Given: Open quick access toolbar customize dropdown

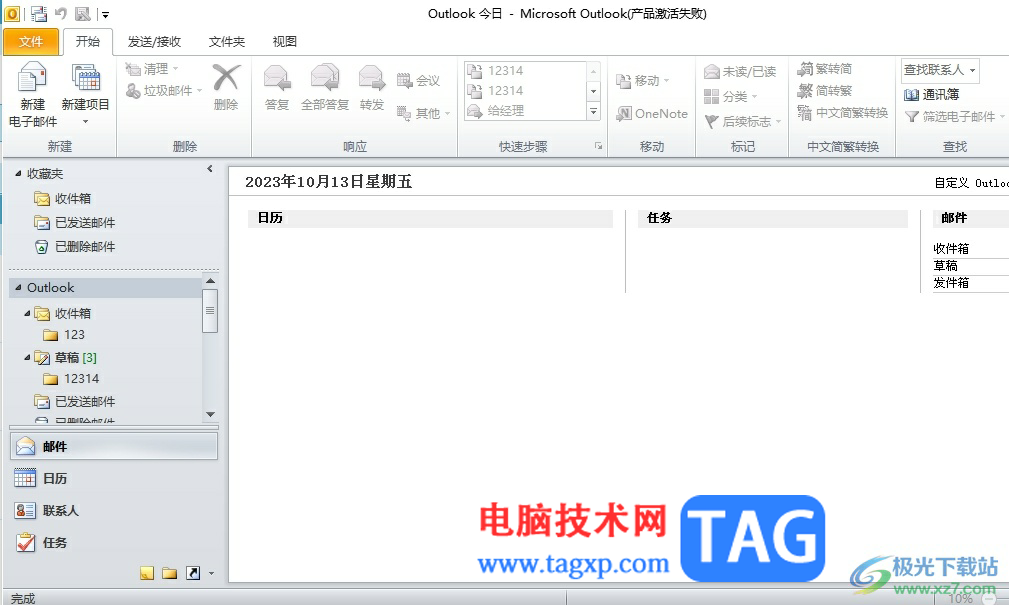Looking at the screenshot, I should point(106,14).
